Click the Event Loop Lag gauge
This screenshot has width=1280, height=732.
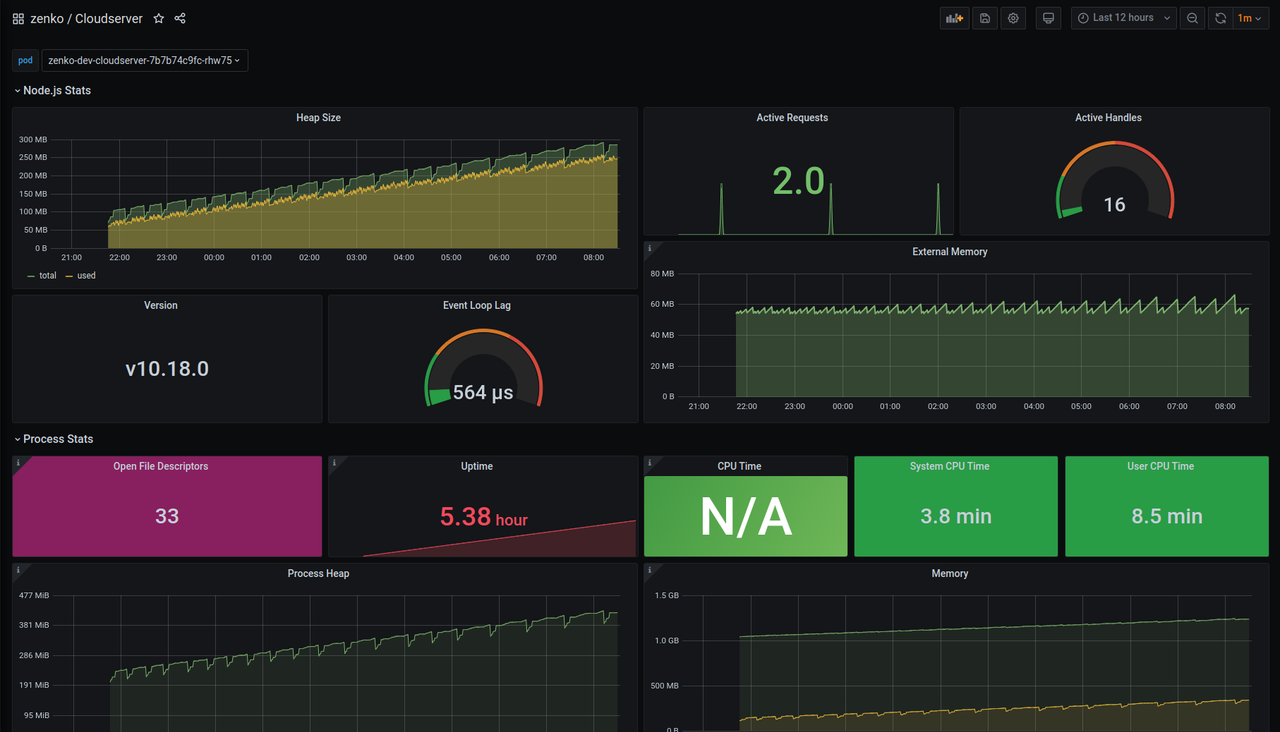(483, 370)
